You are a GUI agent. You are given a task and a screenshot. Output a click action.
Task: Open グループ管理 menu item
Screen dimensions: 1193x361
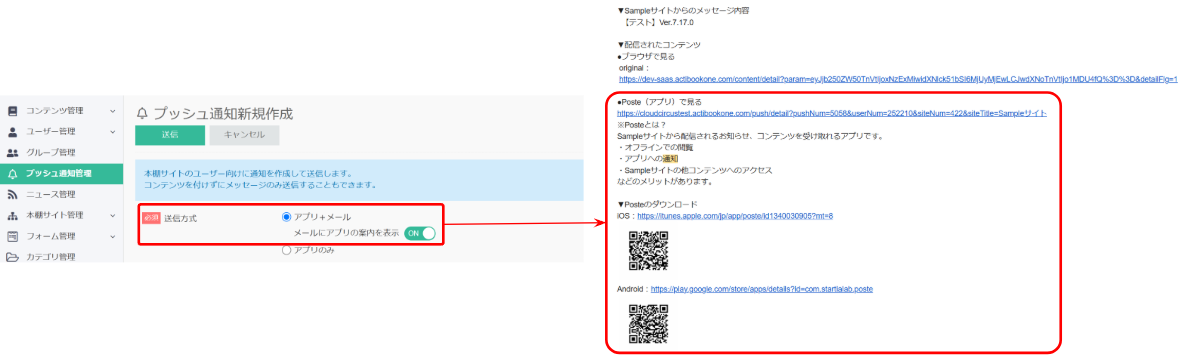(x=62, y=153)
